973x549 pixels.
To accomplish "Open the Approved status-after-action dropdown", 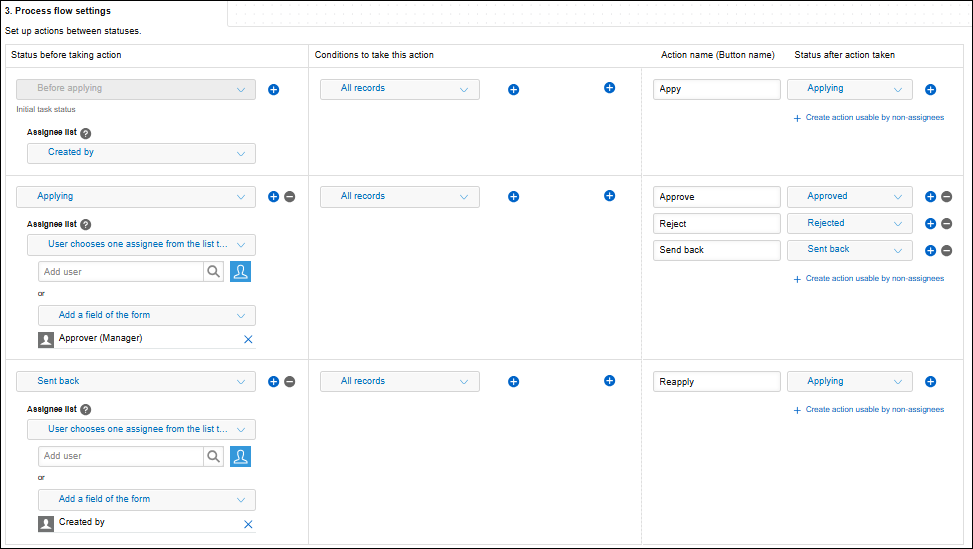I will pyautogui.click(x=849, y=197).
